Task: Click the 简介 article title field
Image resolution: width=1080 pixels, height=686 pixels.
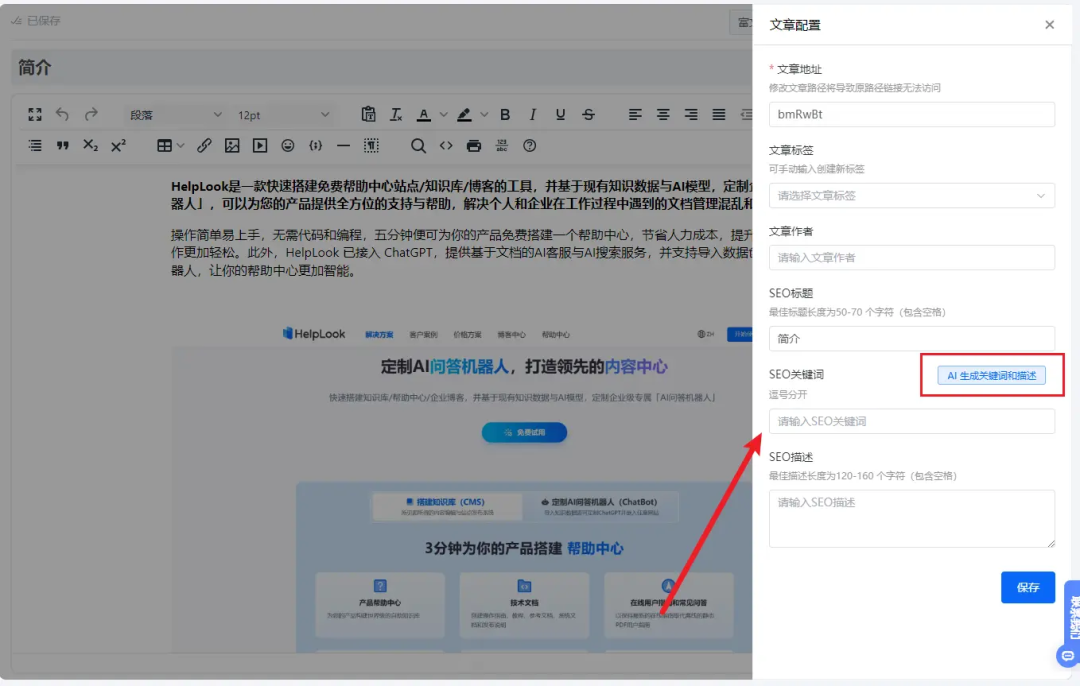Action: (x=382, y=67)
